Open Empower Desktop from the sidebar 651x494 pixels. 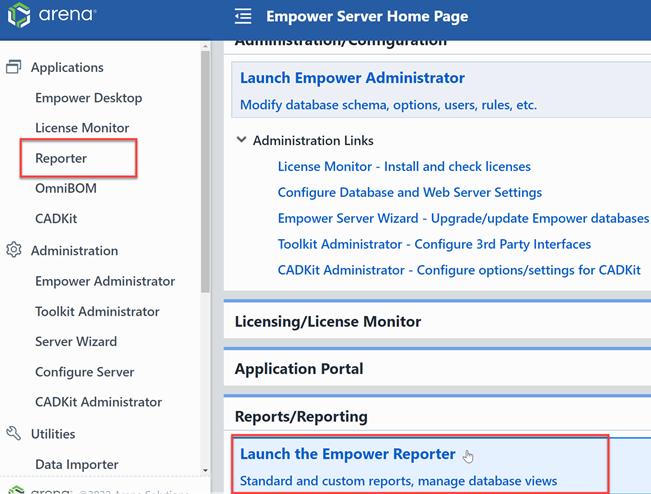89,98
